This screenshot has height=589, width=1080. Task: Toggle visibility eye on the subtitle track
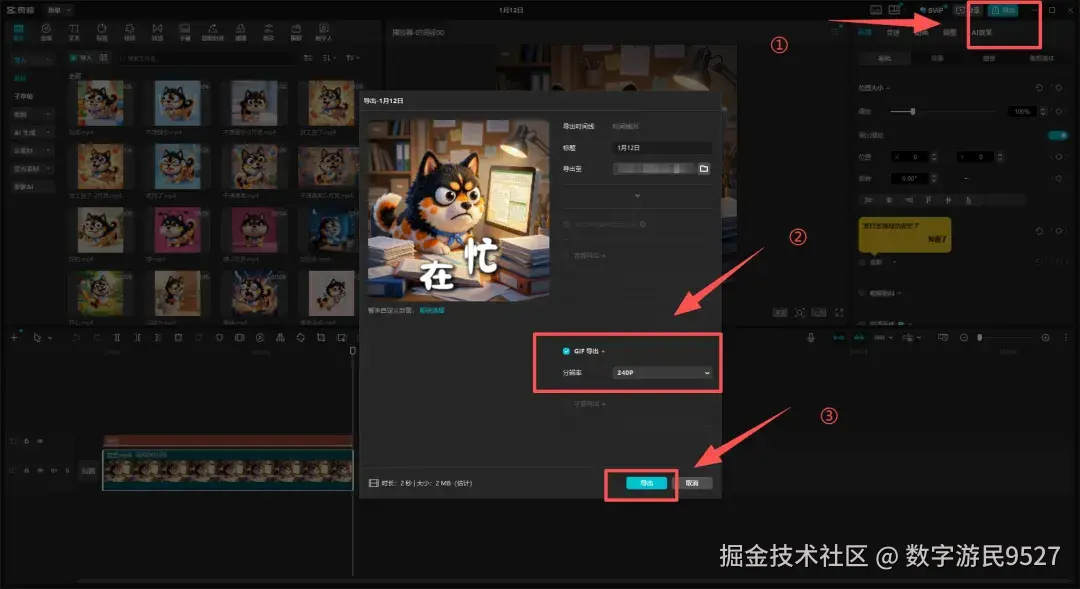click(x=40, y=441)
